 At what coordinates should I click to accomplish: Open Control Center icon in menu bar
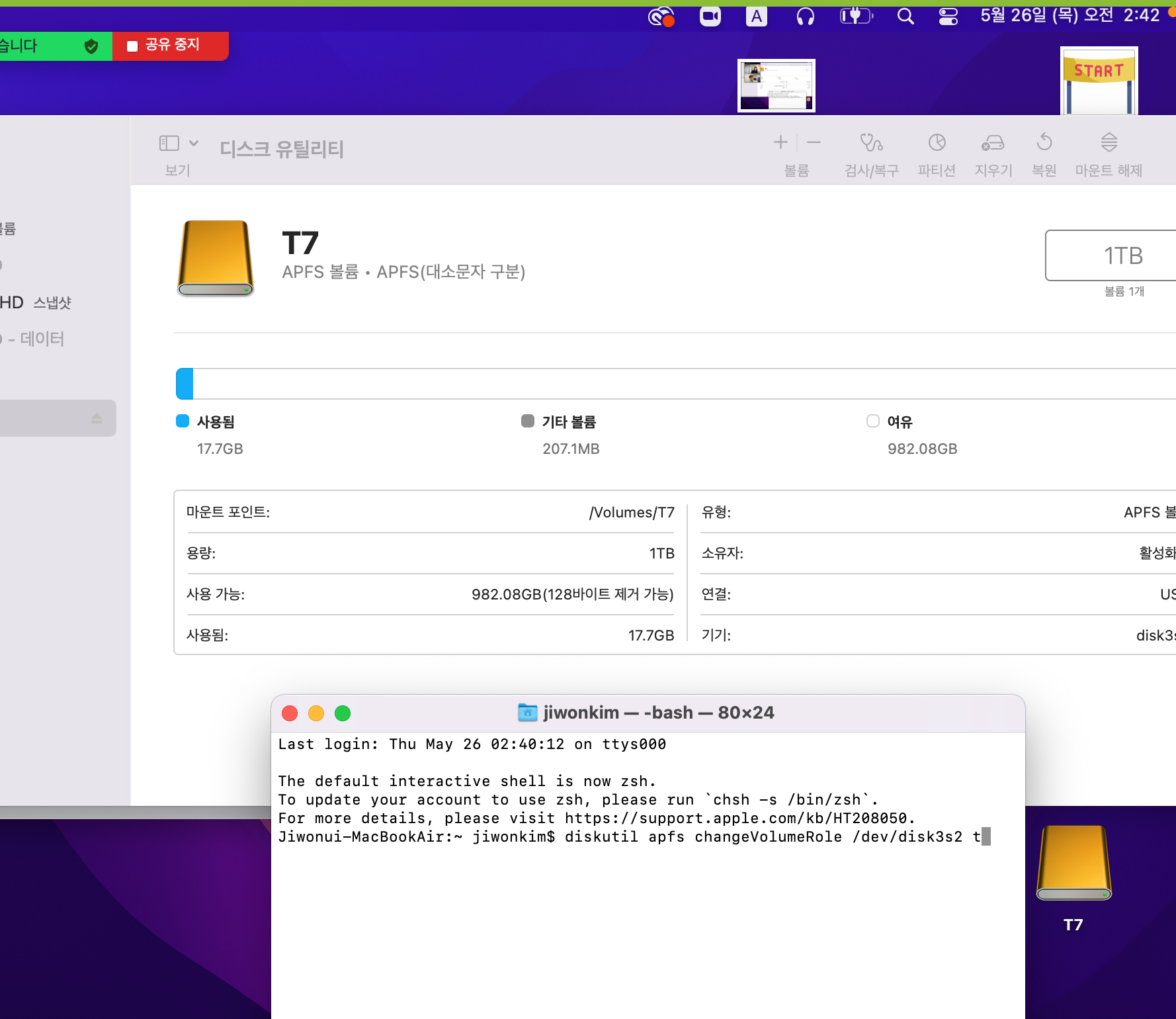tap(948, 16)
